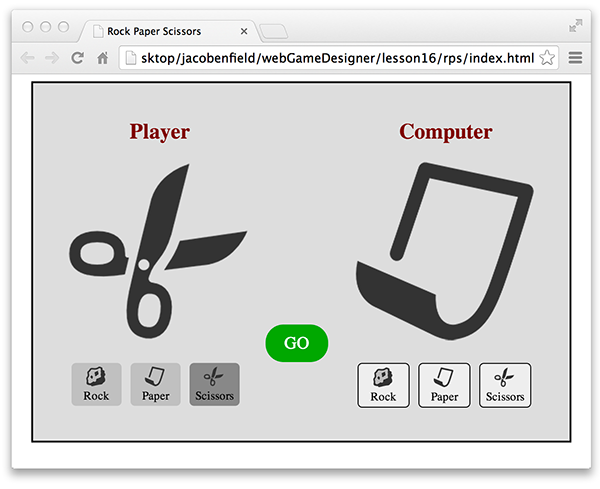
Task: Open a new browser tab
Action: coord(273,32)
